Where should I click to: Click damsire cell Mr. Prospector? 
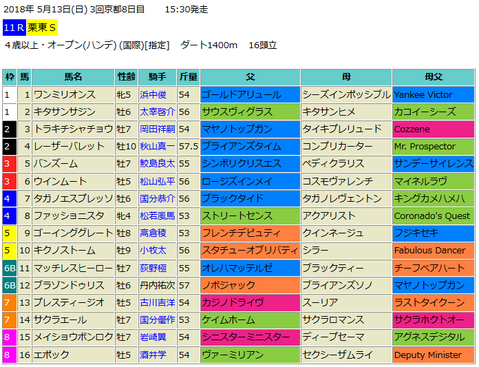pyautogui.click(x=433, y=147)
